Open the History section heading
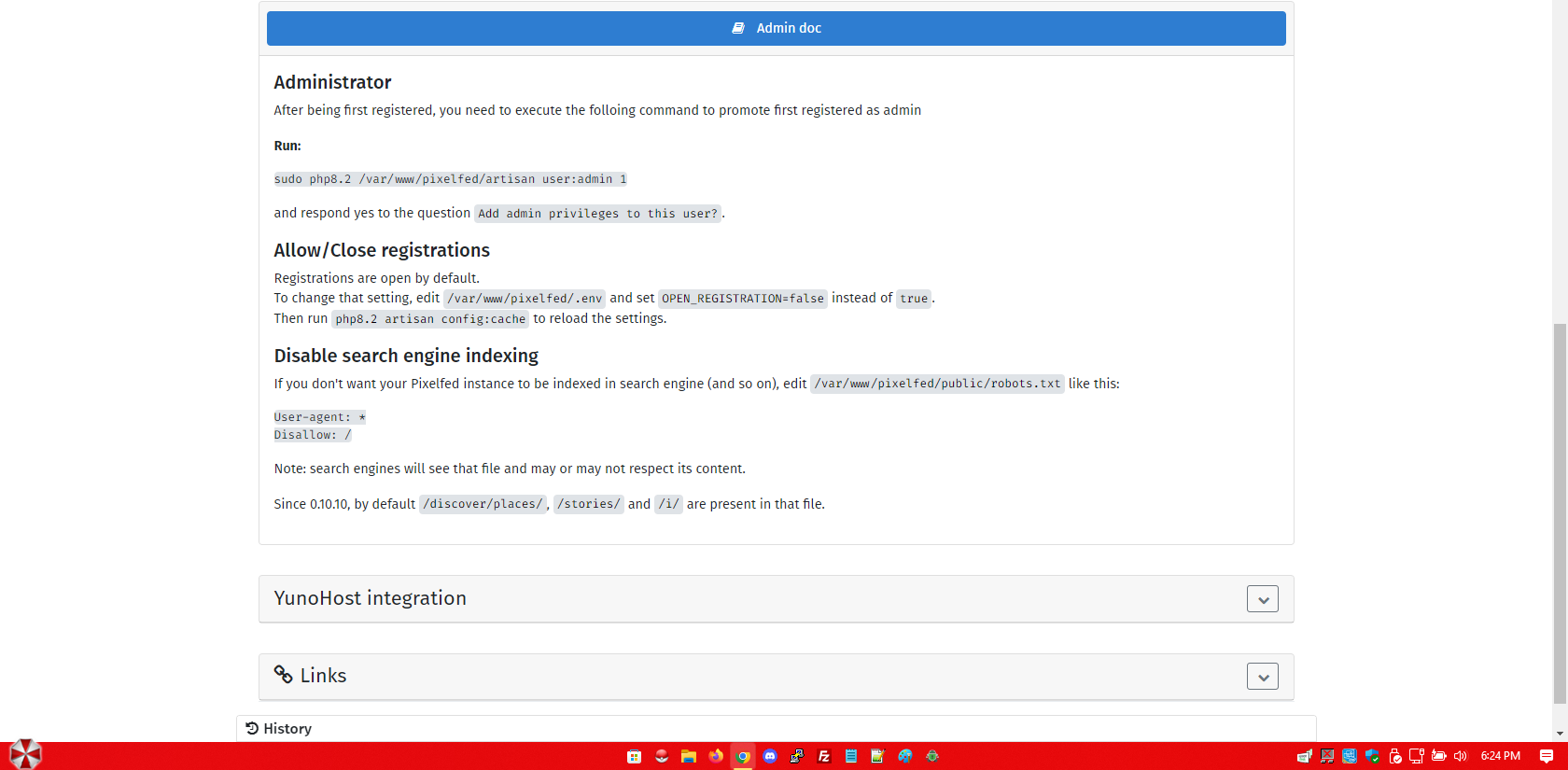 [x=287, y=729]
